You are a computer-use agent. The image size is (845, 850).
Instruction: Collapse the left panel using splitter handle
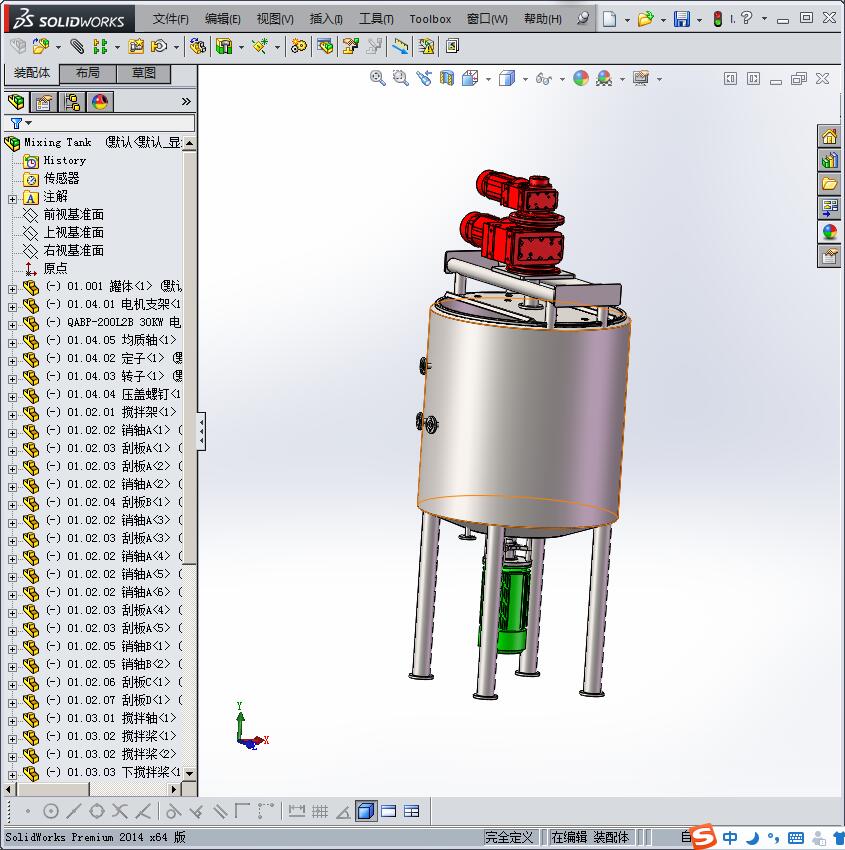(201, 431)
